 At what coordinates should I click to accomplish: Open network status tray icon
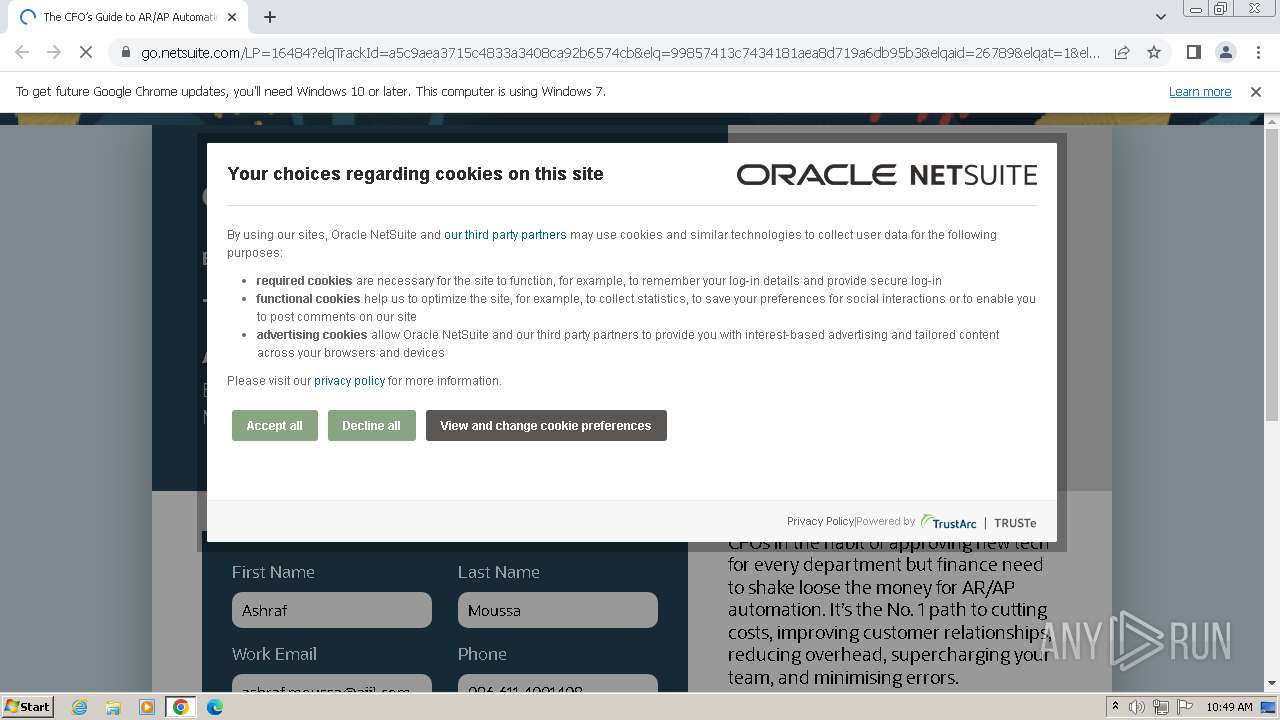1161,707
